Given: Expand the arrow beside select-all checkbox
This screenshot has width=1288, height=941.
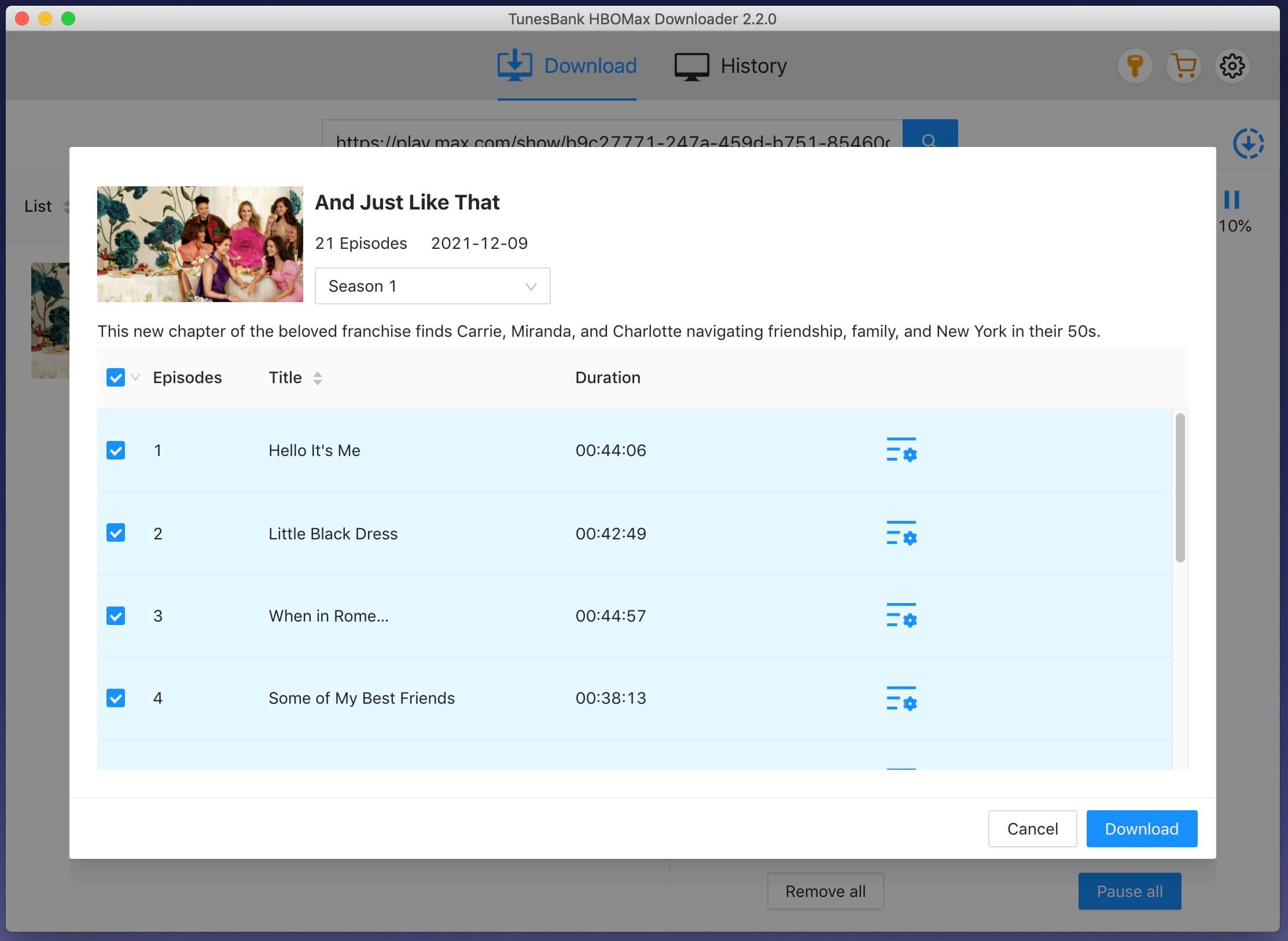Looking at the screenshot, I should [135, 377].
